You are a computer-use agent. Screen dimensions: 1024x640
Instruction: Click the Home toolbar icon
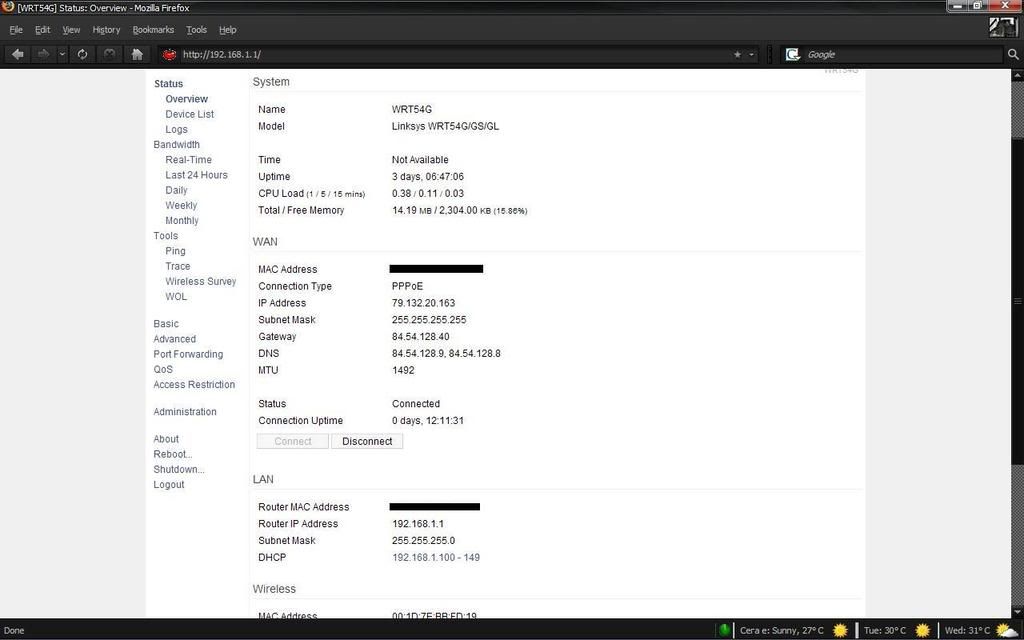point(137,54)
